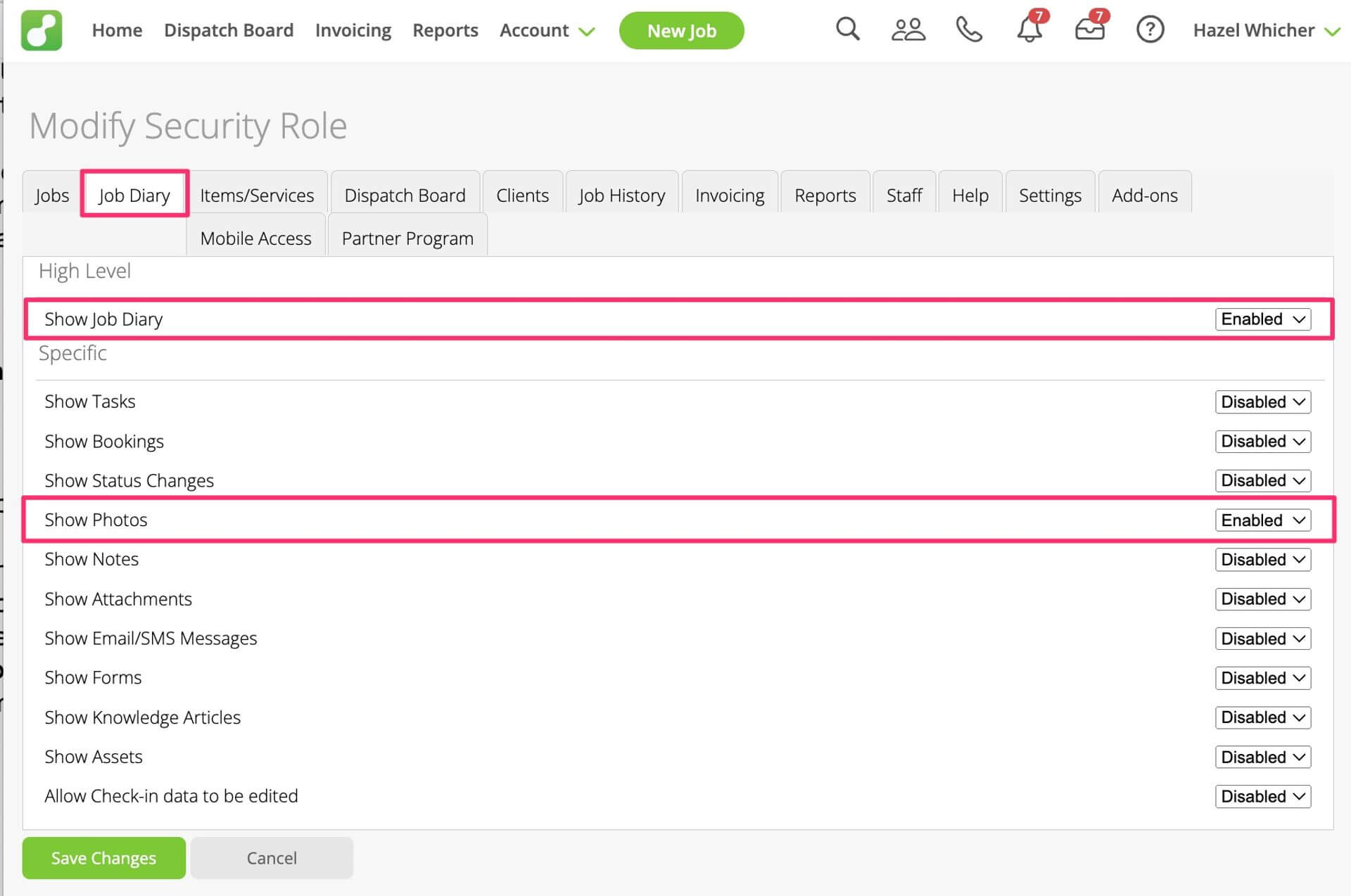This screenshot has width=1351, height=896.
Task: Open the Show Assets dropdown
Action: (x=1262, y=757)
